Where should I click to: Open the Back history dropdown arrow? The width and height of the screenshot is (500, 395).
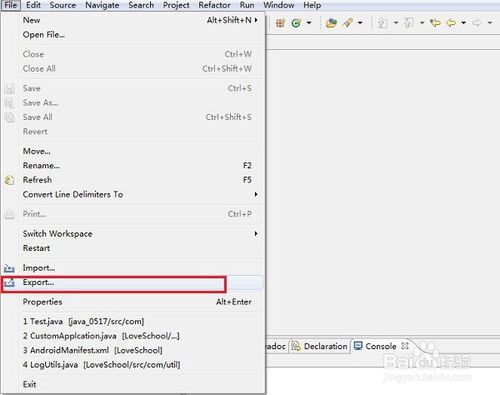463,23
